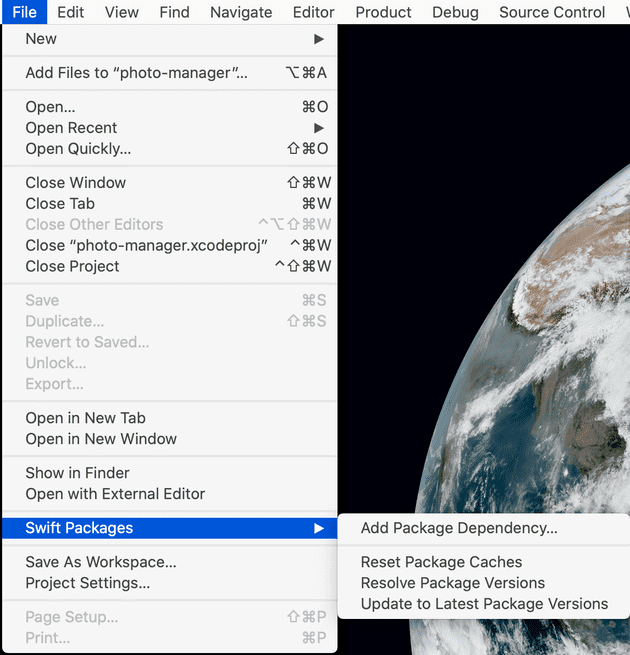
Task: Open the View menu
Action: [122, 12]
